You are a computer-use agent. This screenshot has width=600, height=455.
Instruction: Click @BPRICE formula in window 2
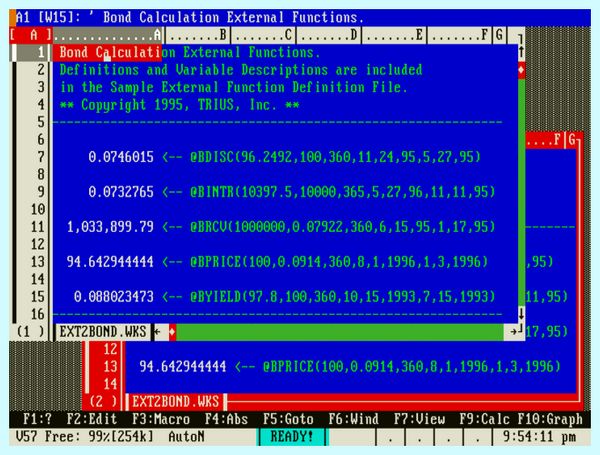[412, 367]
